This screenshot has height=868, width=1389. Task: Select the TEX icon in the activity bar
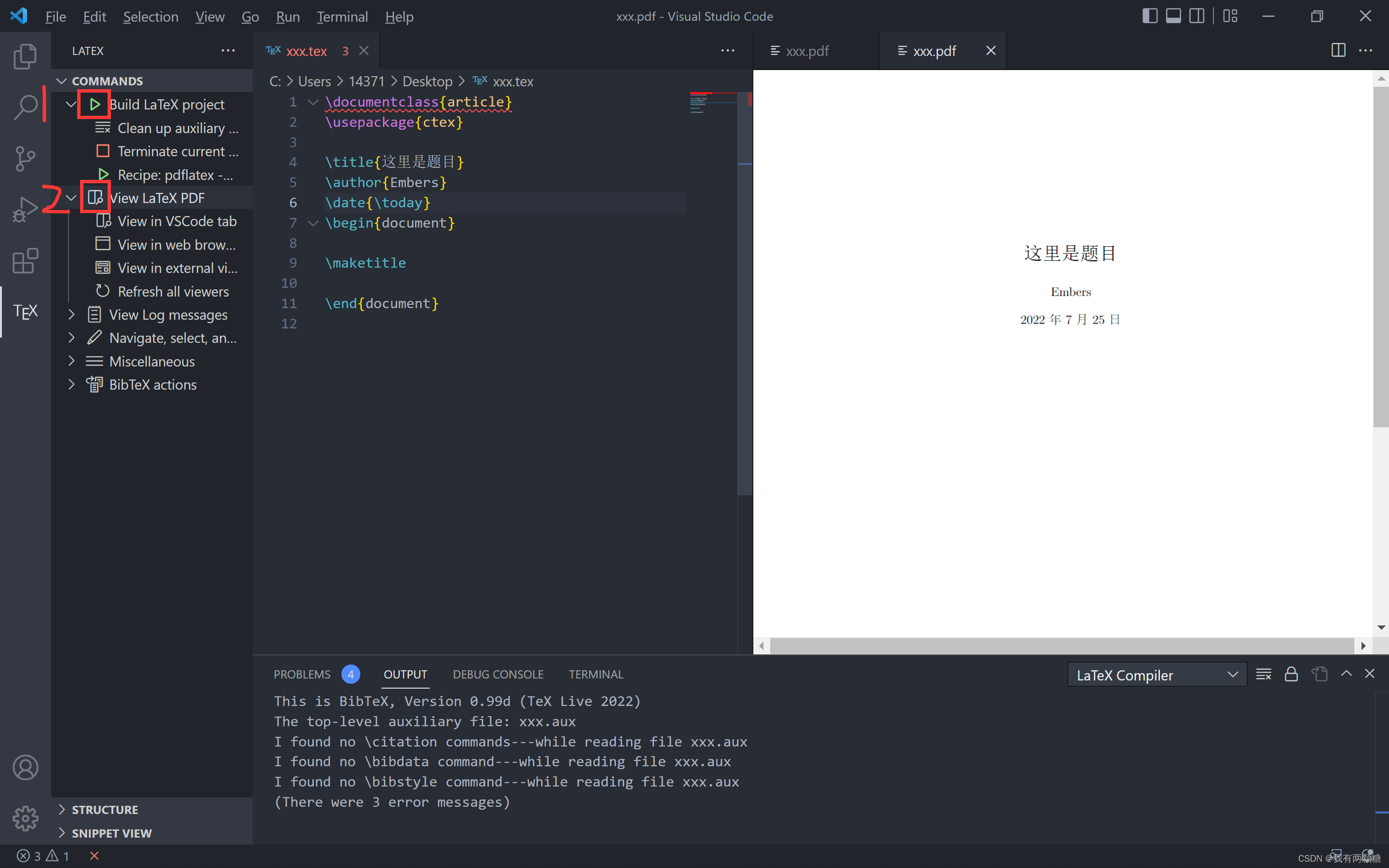[x=25, y=312]
